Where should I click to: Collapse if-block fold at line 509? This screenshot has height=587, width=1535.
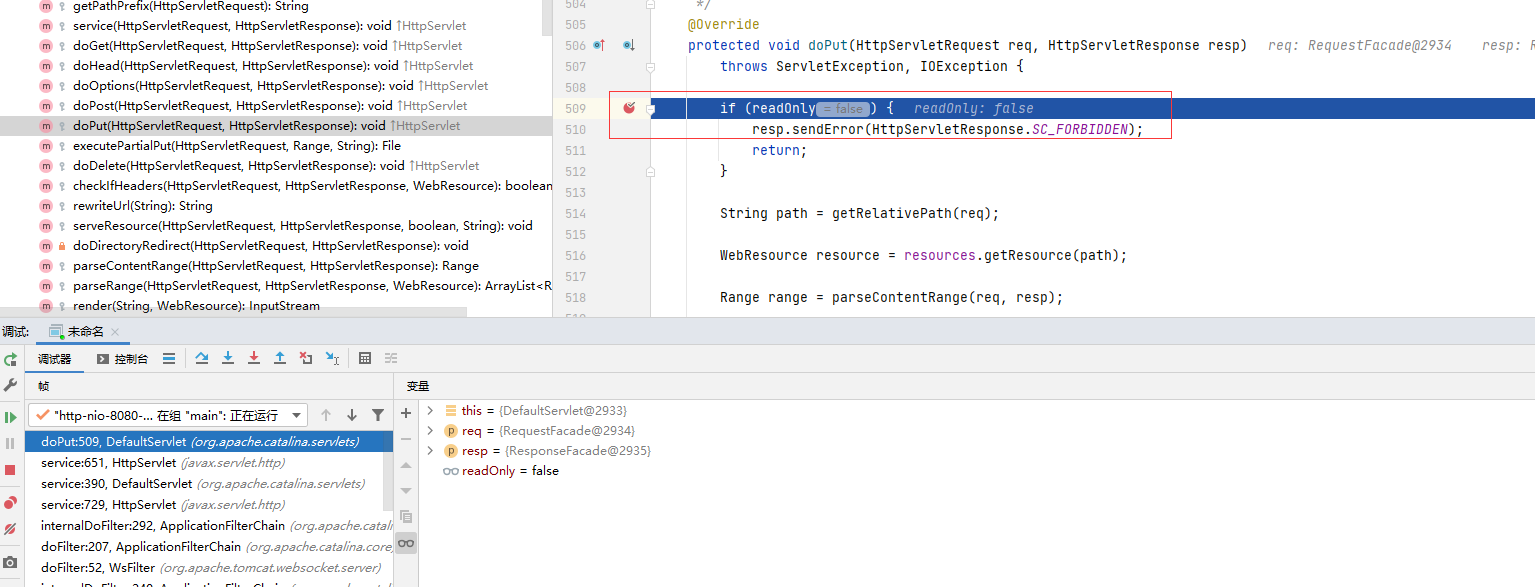(x=651, y=108)
